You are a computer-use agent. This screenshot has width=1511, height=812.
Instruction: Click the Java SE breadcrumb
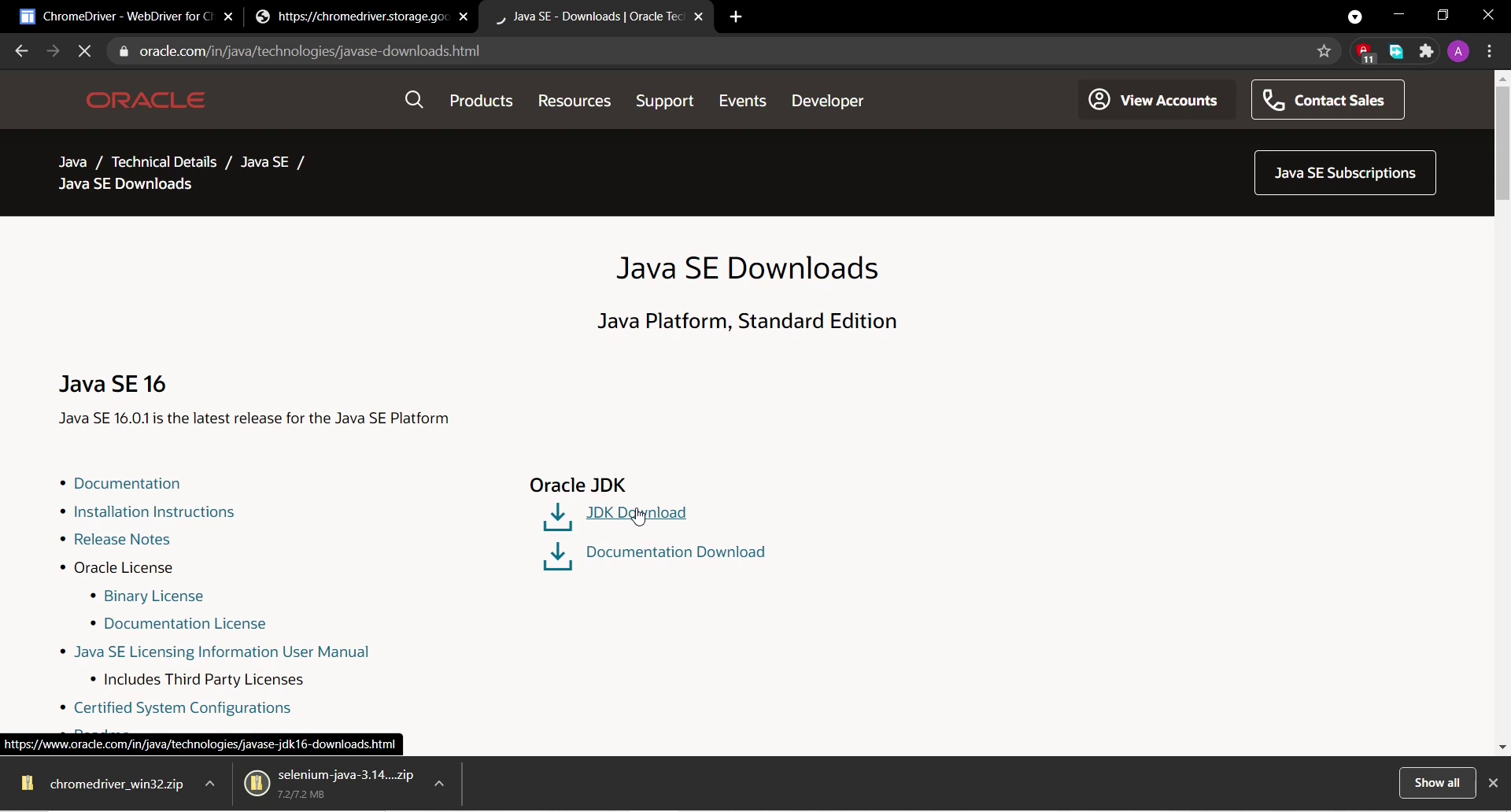click(x=266, y=162)
